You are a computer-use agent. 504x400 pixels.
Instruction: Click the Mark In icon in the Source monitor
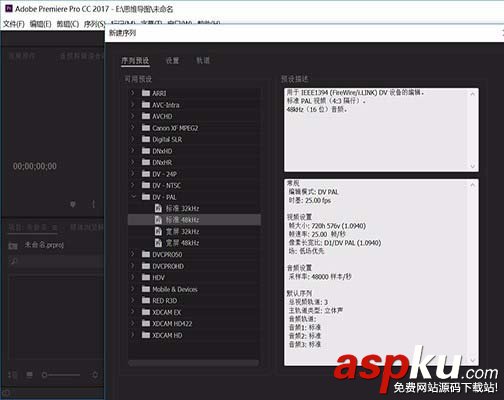94,204
